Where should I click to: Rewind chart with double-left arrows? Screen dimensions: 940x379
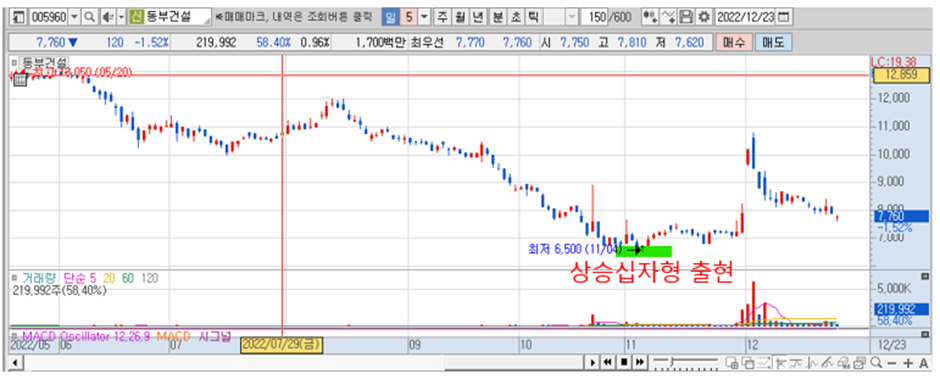tap(607, 362)
